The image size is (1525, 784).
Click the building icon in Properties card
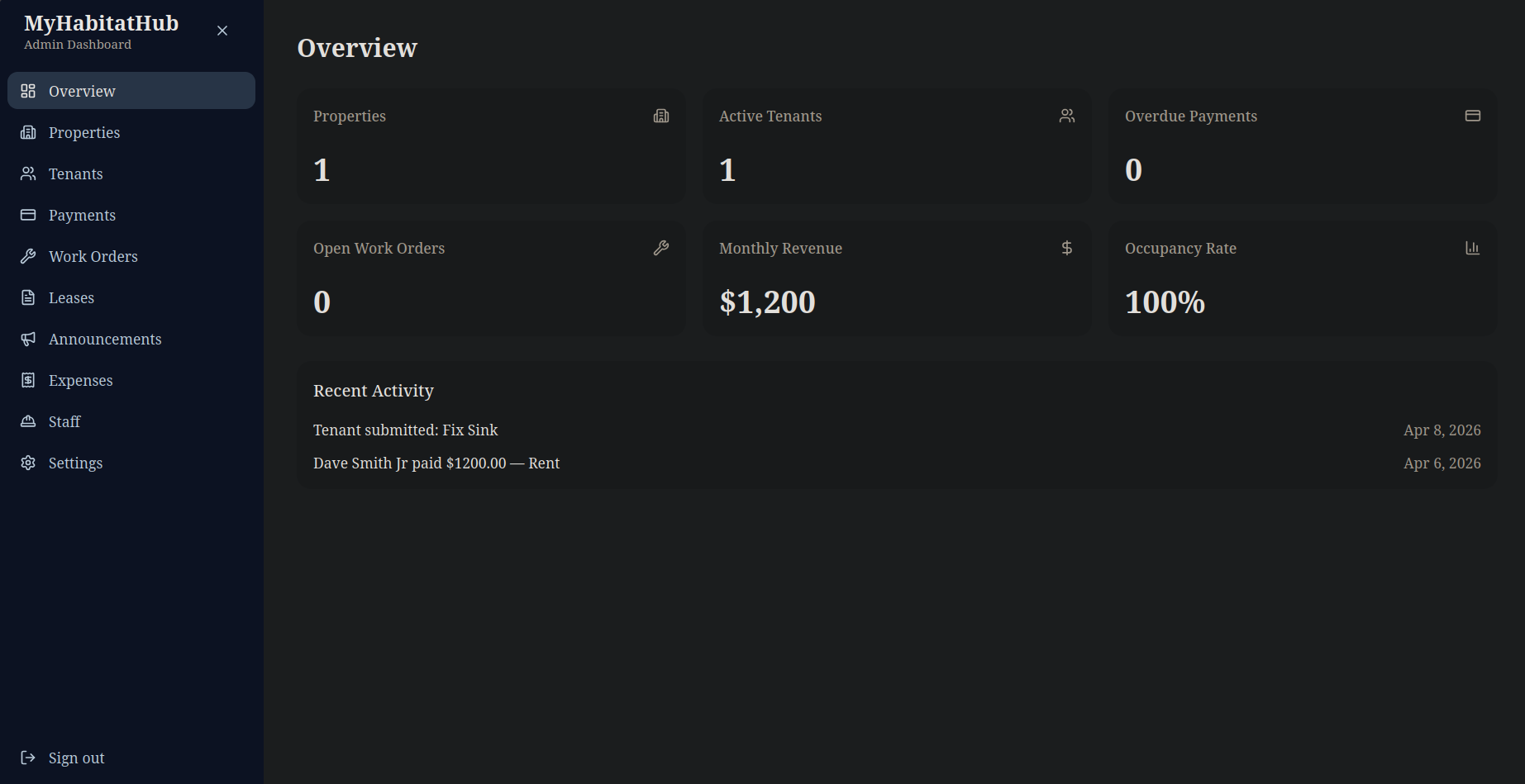[661, 116]
